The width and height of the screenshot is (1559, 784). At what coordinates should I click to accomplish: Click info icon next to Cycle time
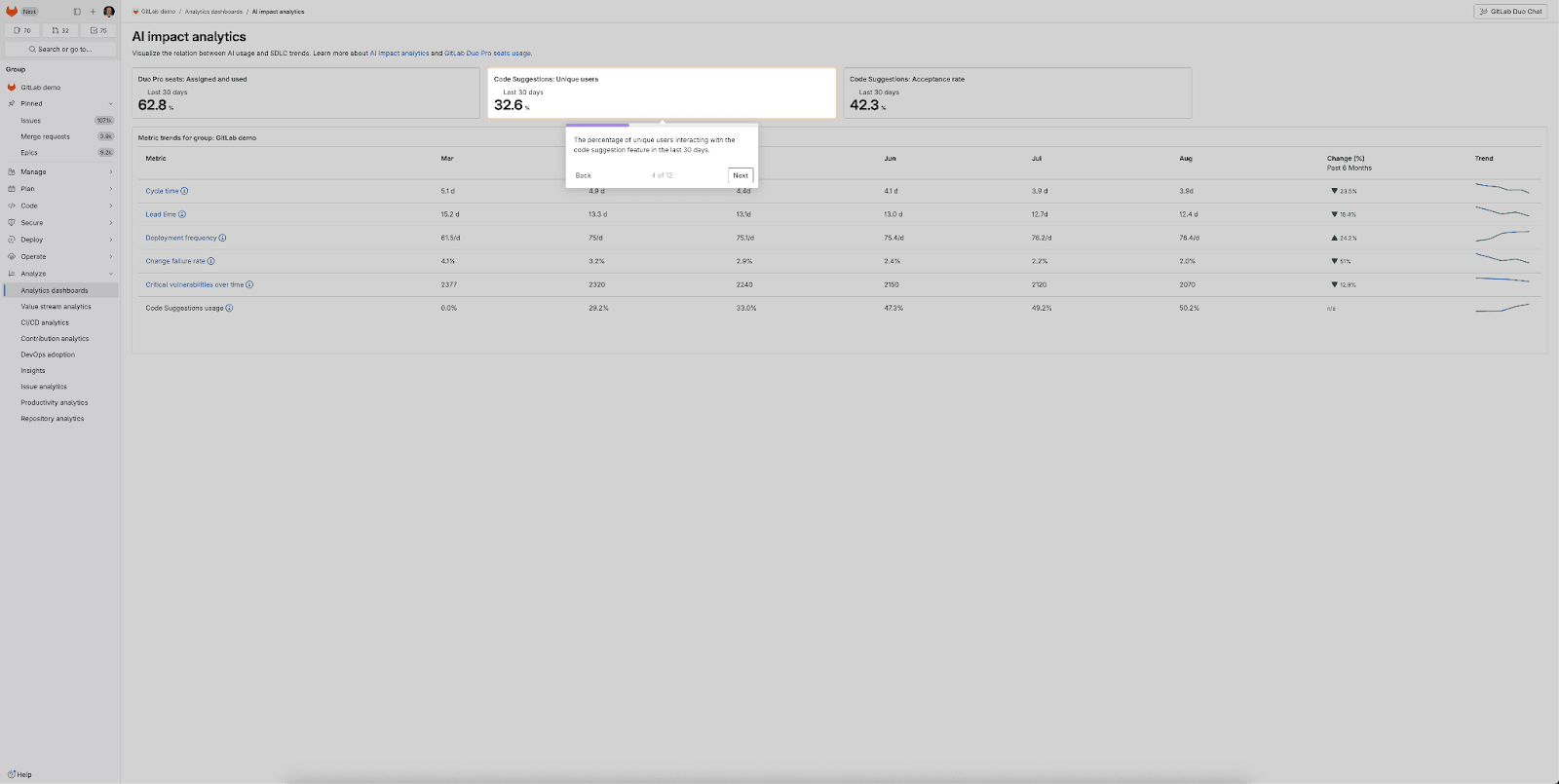coord(184,191)
